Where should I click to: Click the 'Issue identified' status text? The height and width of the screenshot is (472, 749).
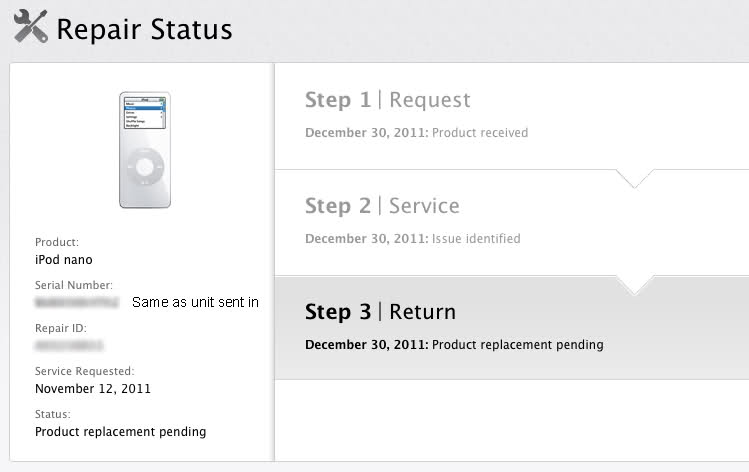[476, 239]
